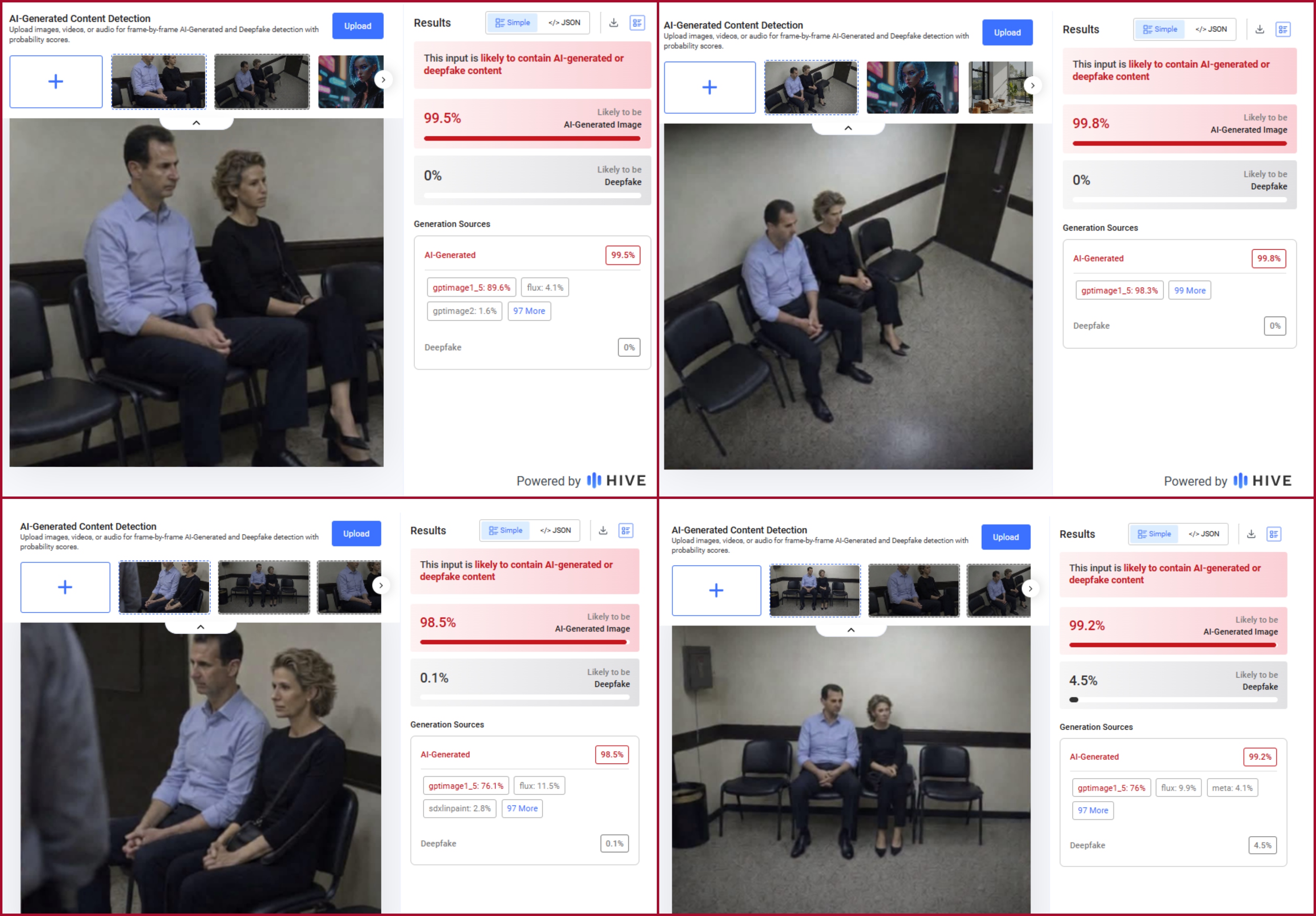Download results in the bottom-right panel

[x=1251, y=534]
